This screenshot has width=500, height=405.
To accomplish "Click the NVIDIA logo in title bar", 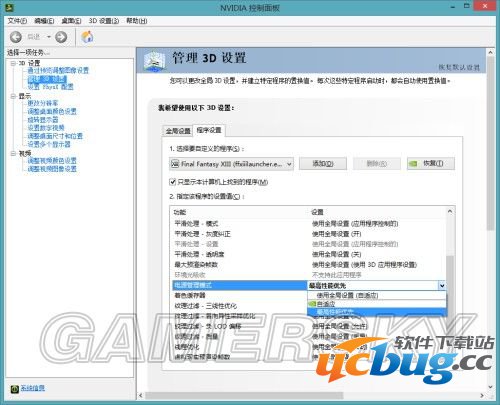I will click(x=10, y=7).
